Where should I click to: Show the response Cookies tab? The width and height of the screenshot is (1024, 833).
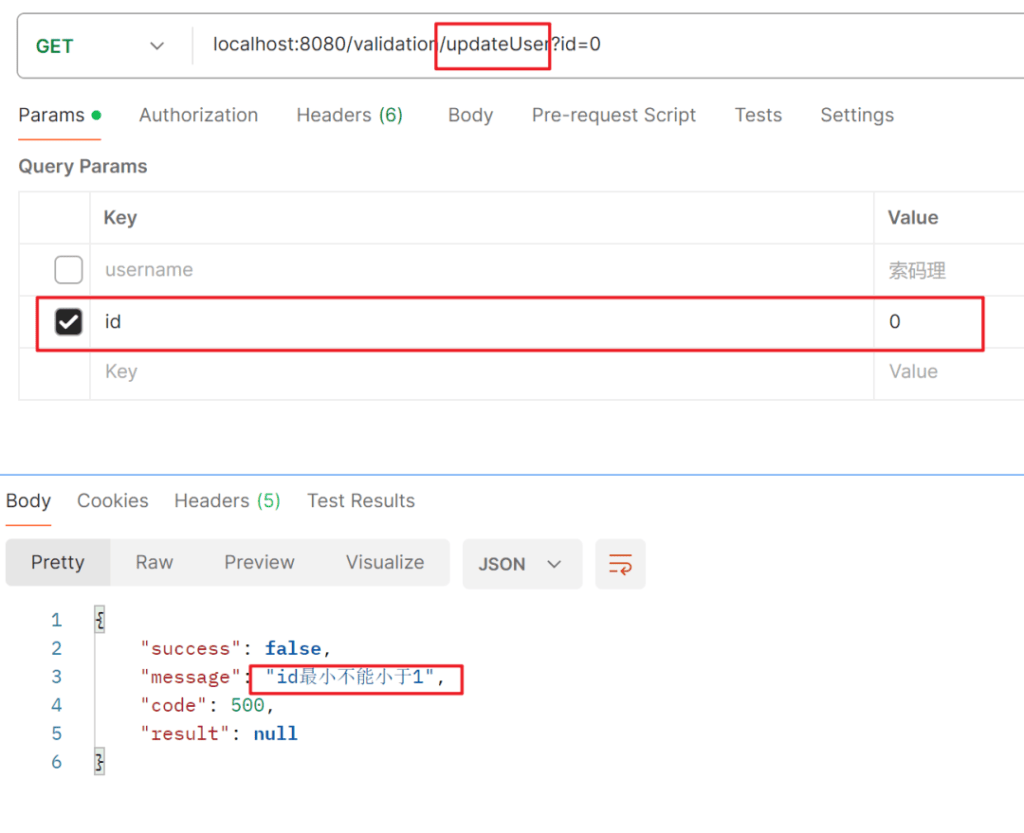112,501
